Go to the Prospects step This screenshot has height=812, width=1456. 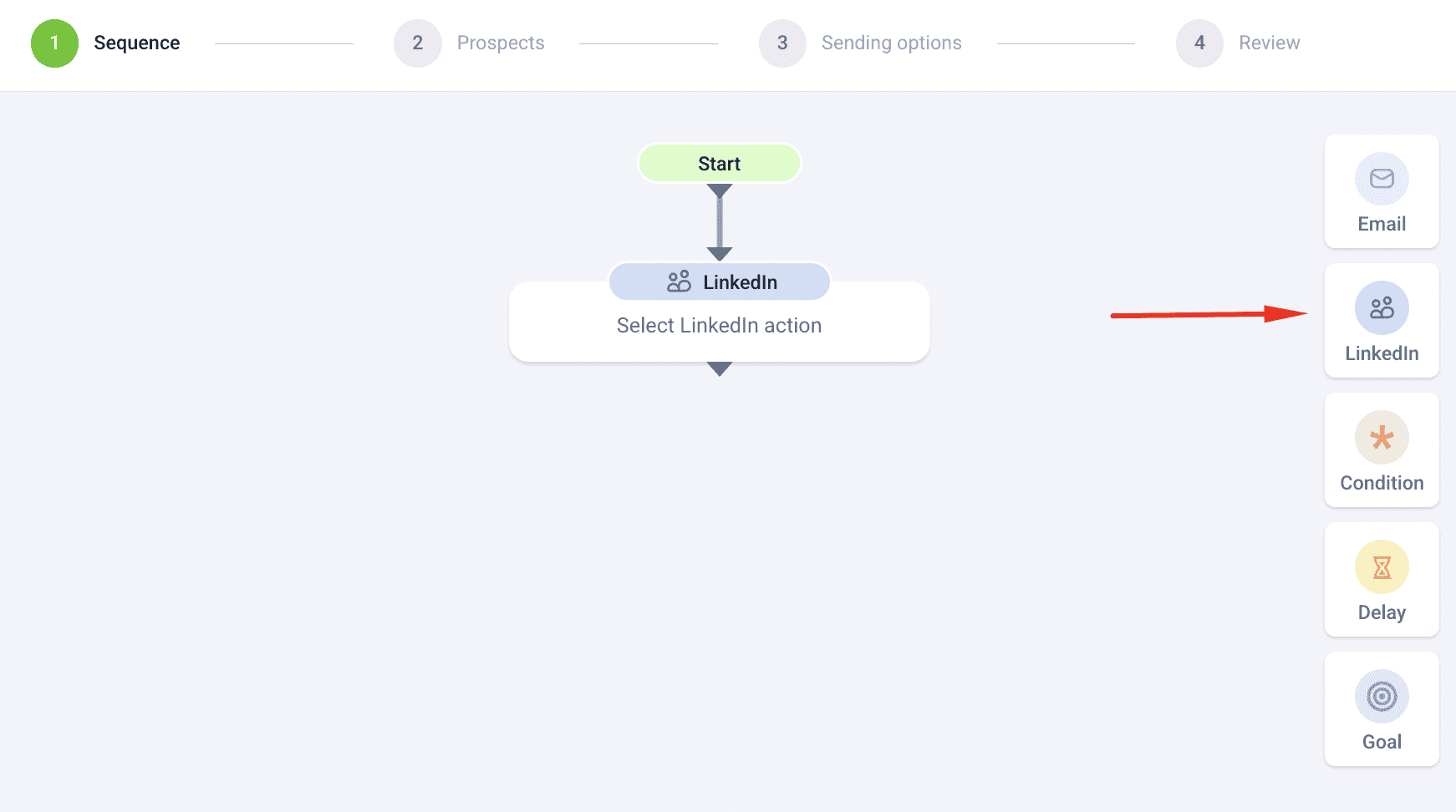pyautogui.click(x=500, y=43)
